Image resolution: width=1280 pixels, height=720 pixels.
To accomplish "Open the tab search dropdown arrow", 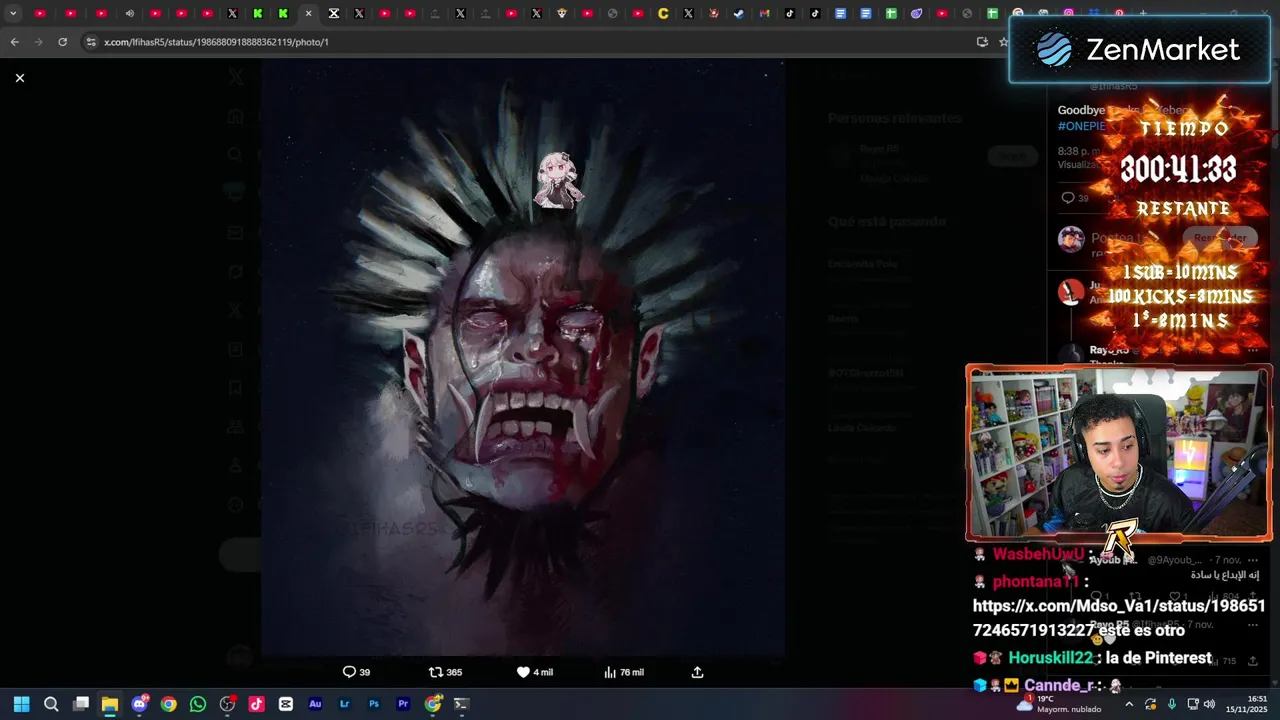I will [13, 14].
